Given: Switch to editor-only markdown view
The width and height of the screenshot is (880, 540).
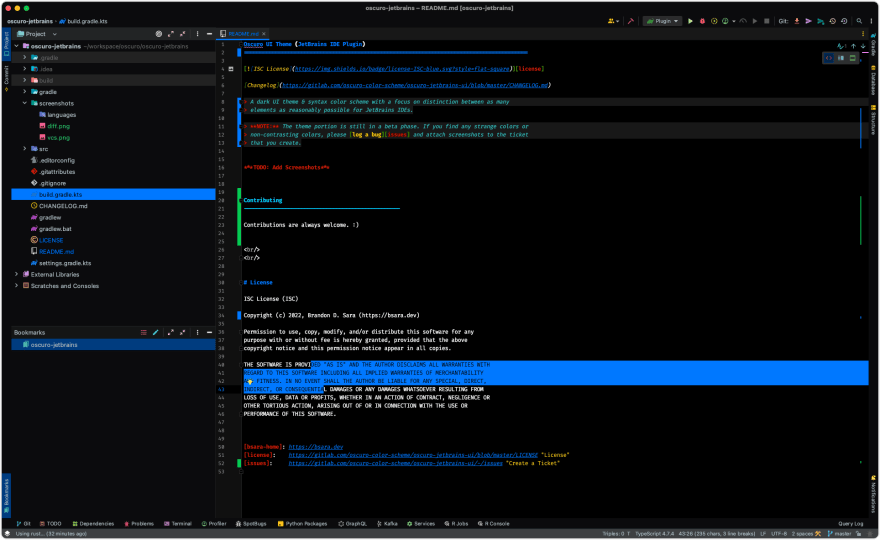Looking at the screenshot, I should click(x=829, y=58).
